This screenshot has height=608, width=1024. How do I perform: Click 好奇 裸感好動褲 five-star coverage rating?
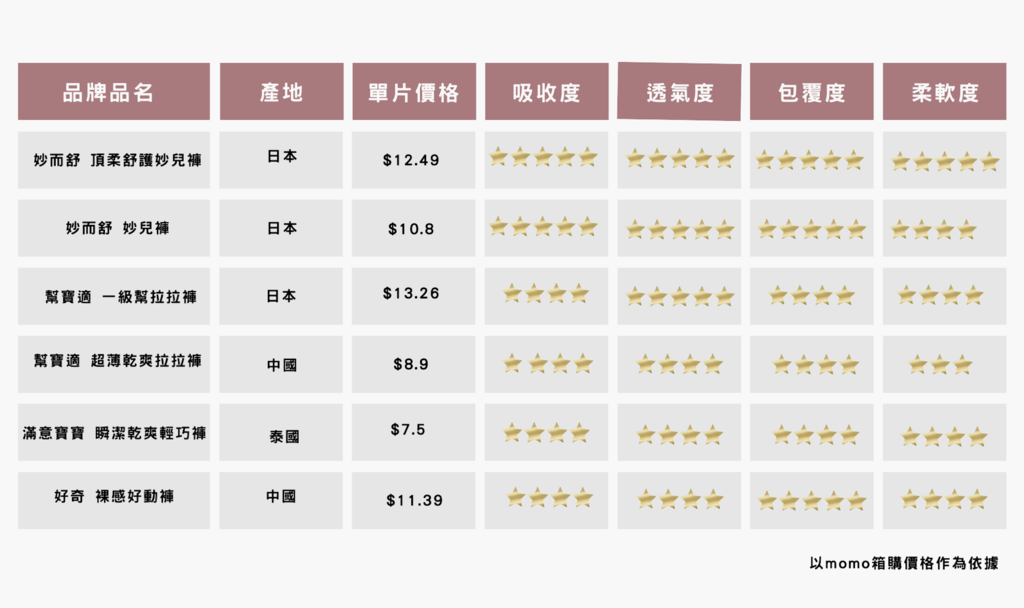tap(812, 501)
